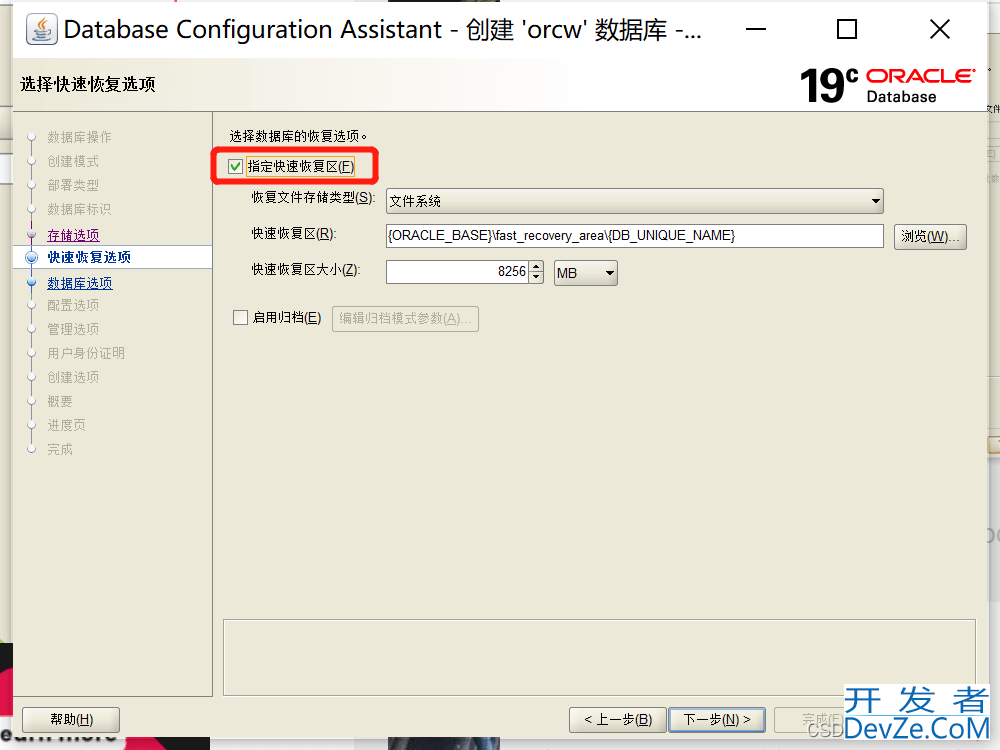The height and width of the screenshot is (750, 1000).
Task: Click the 编辑归档模式参数(A)... button
Action: pos(405,318)
